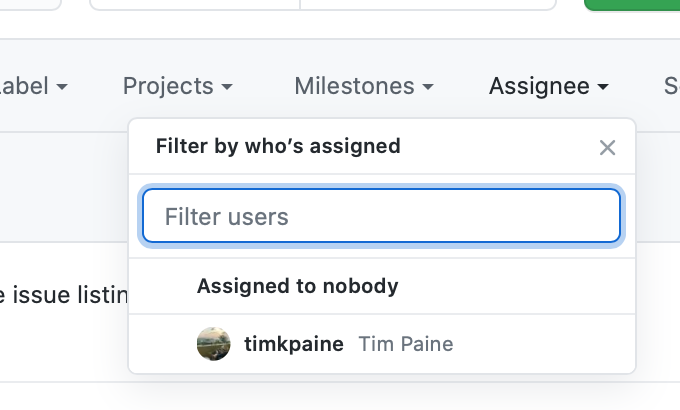Screen dimensions: 680x410
Task: Click the Tim Paine full name text
Action: tap(406, 344)
